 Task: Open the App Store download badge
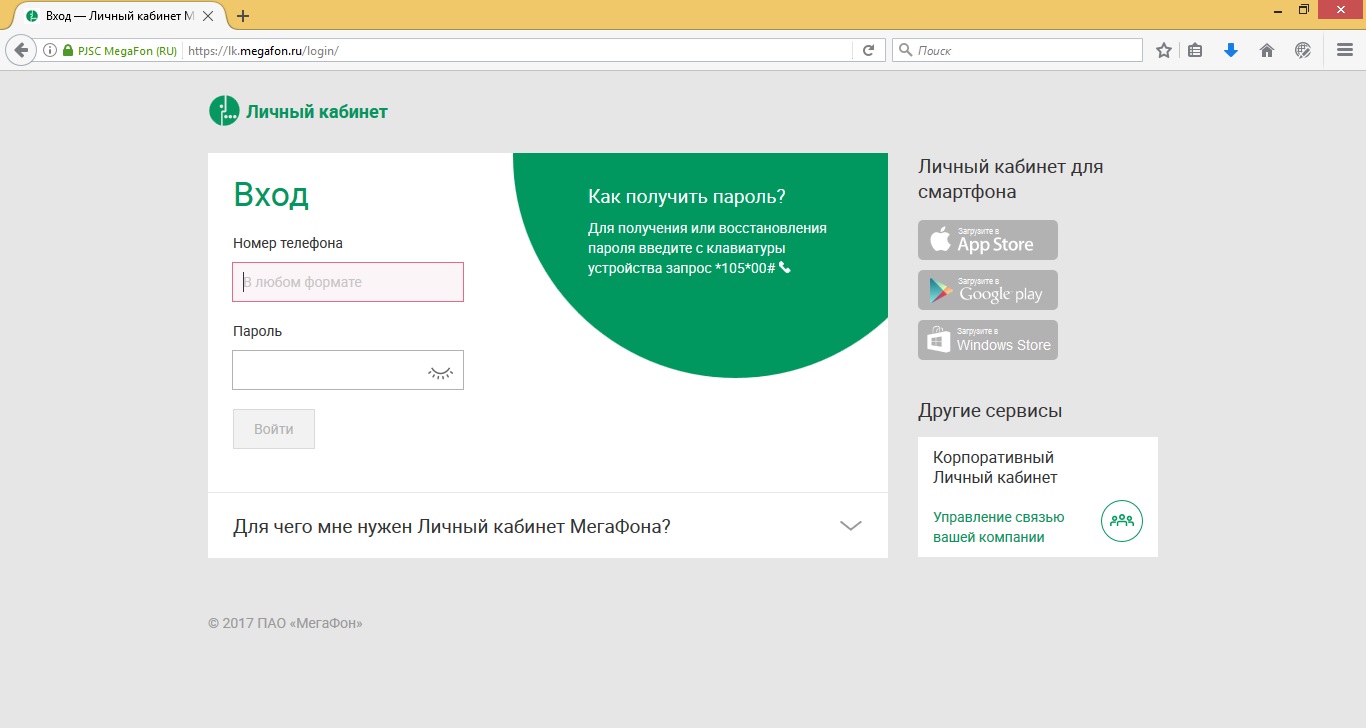(987, 240)
